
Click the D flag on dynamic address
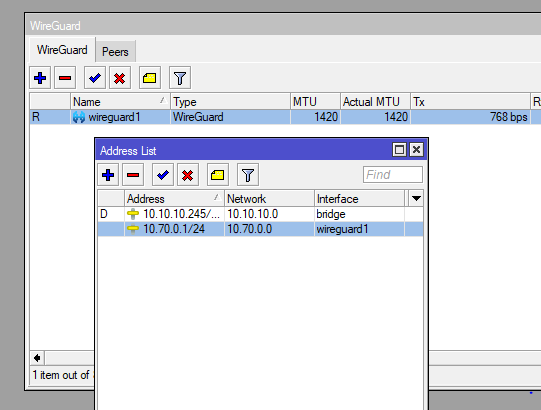(104, 214)
